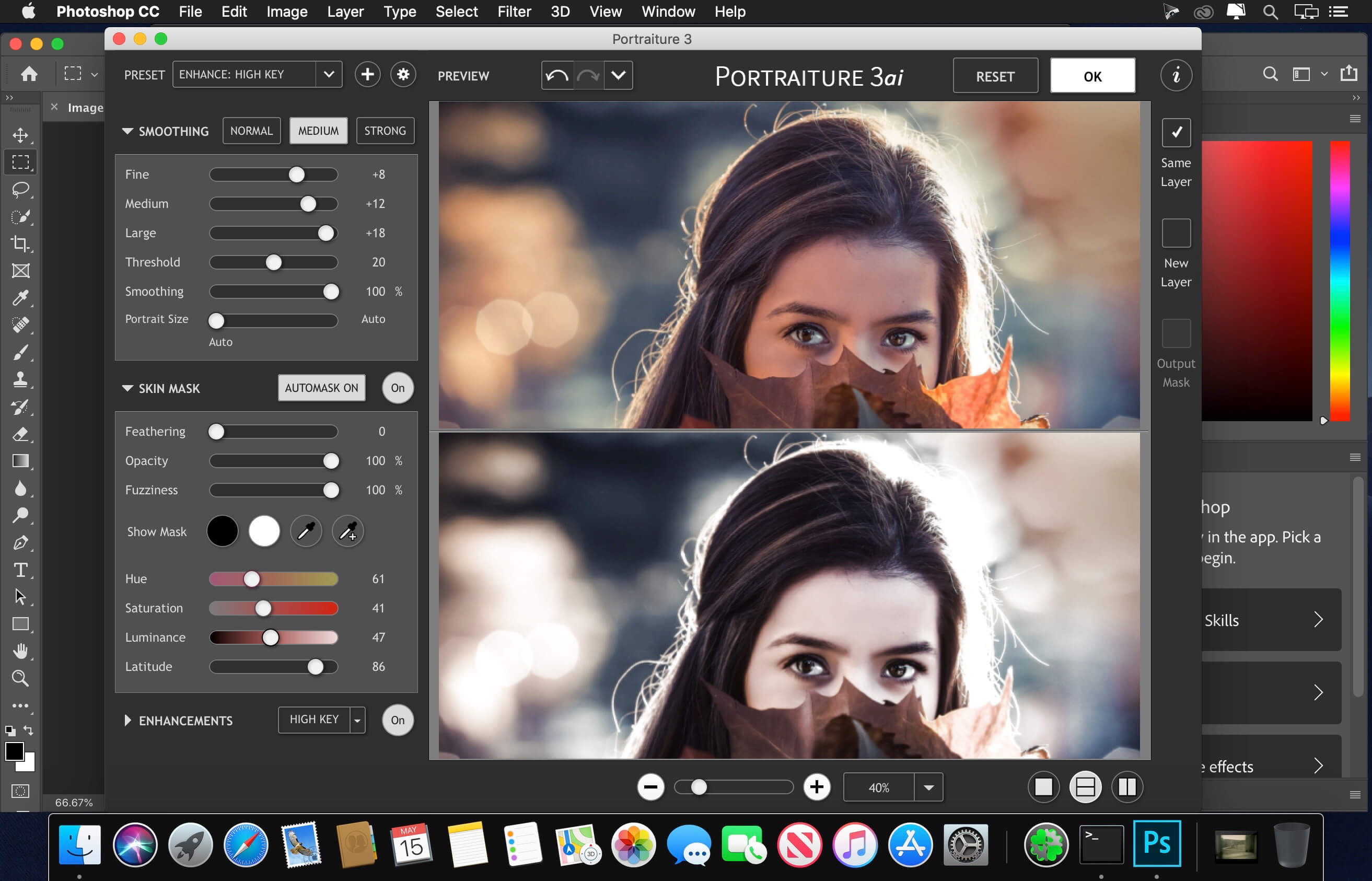
Task: Click Filter menu in menu bar
Action: pyautogui.click(x=513, y=11)
